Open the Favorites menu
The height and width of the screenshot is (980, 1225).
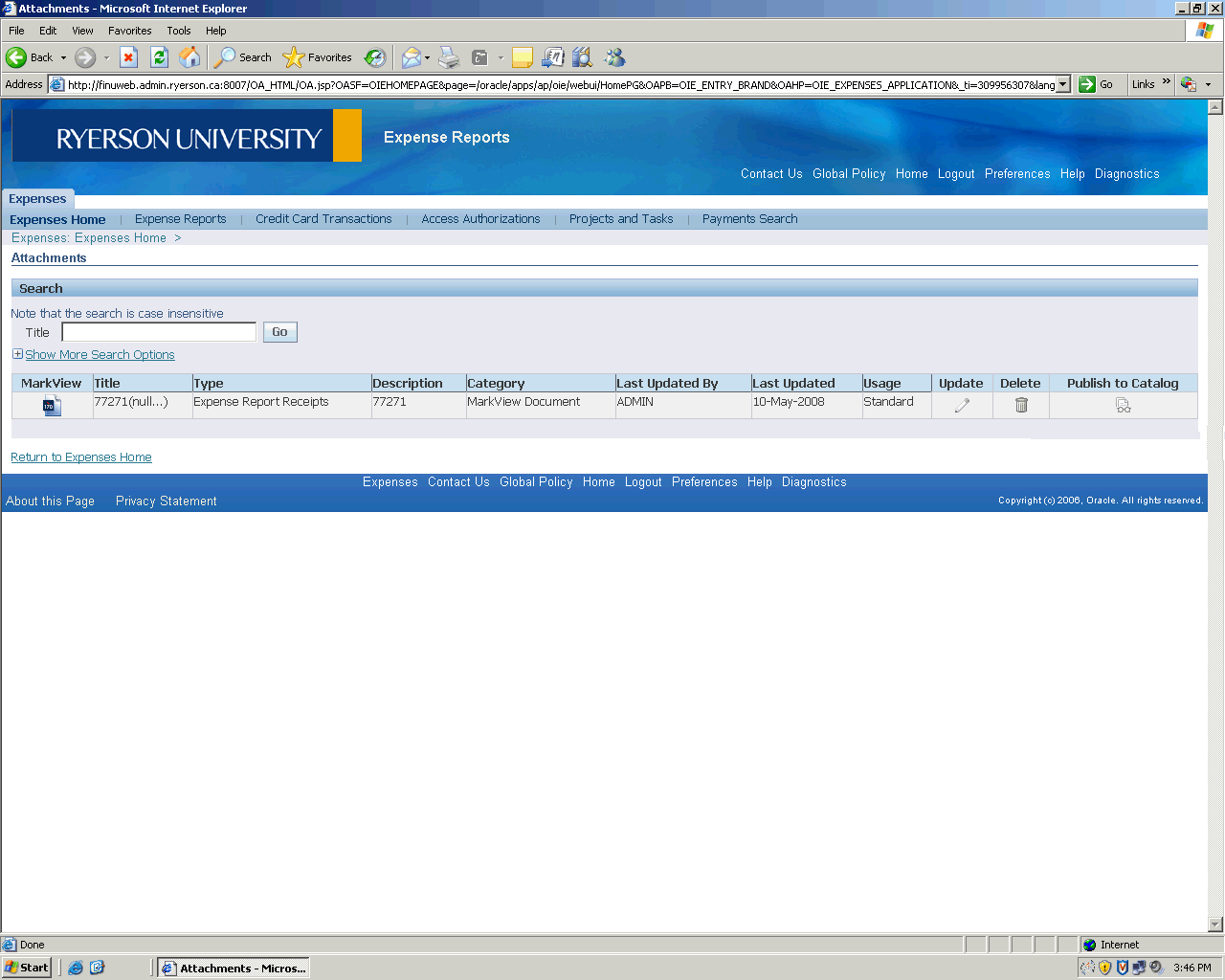129,31
